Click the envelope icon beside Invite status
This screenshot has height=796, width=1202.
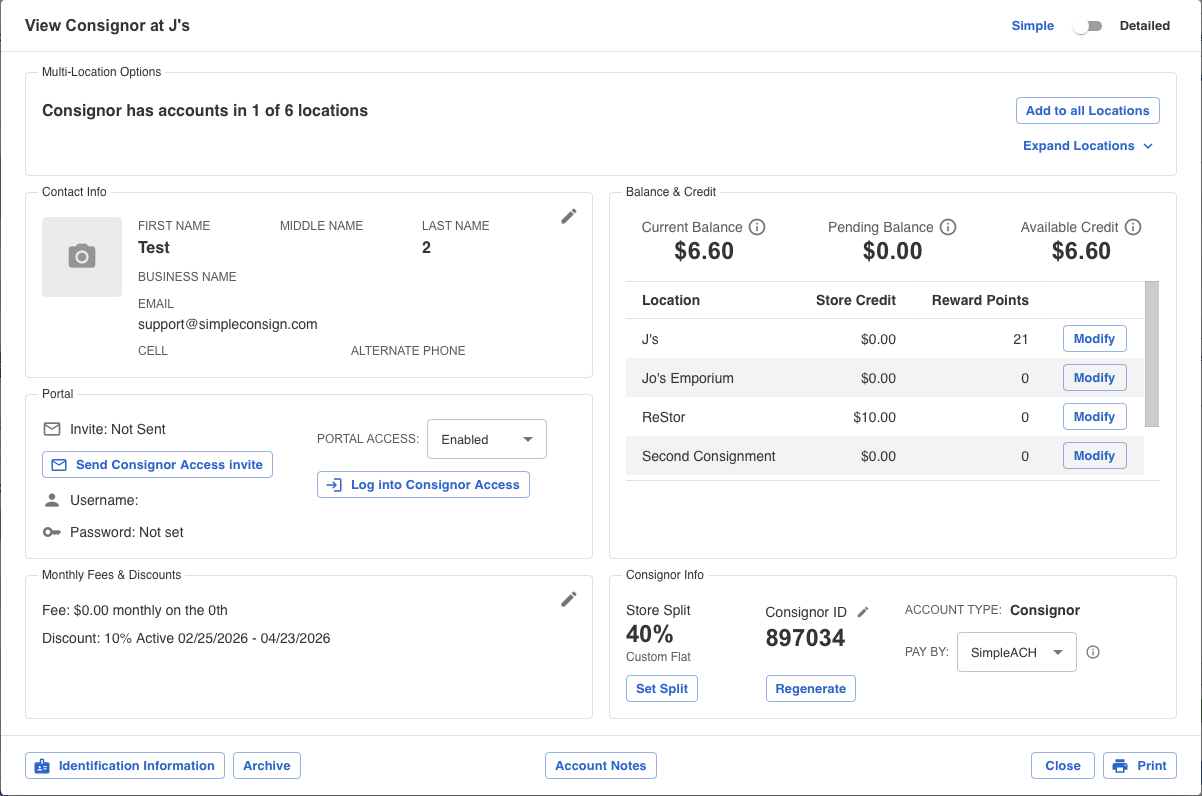click(52, 429)
